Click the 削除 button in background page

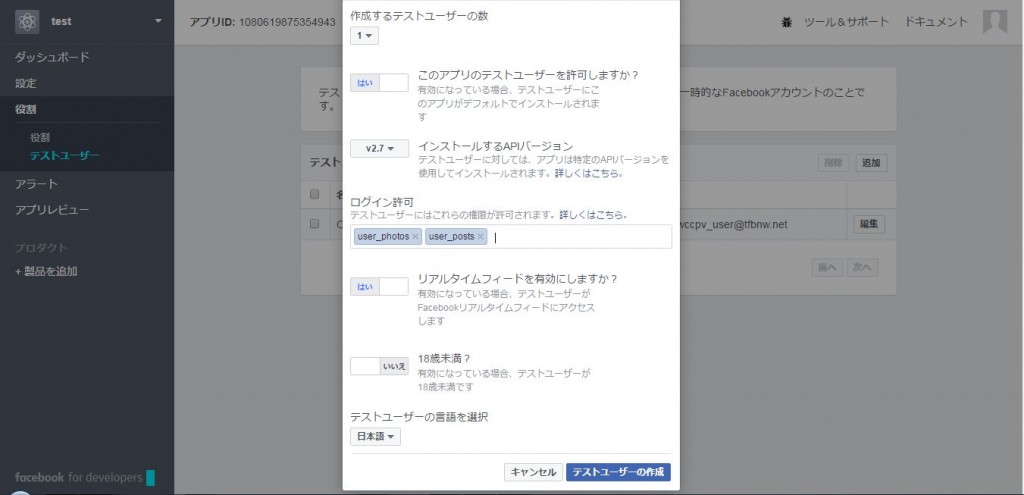(x=834, y=163)
